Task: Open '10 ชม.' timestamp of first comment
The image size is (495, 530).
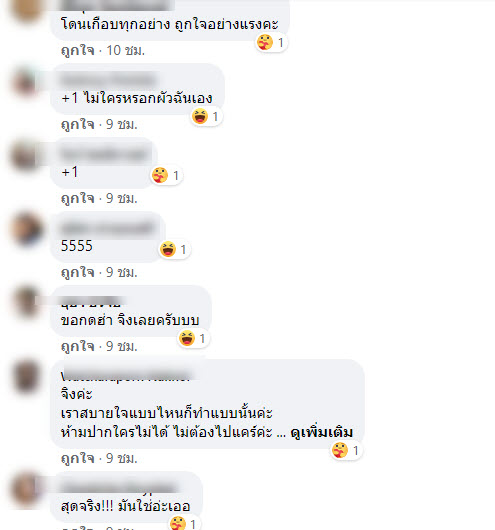Action: coord(125,50)
